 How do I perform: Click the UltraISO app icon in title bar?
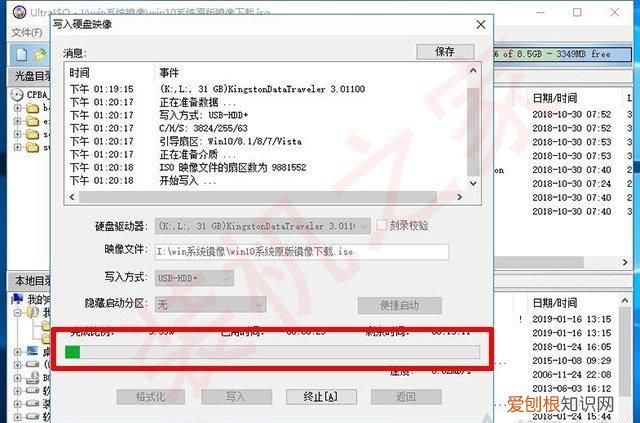point(19,12)
